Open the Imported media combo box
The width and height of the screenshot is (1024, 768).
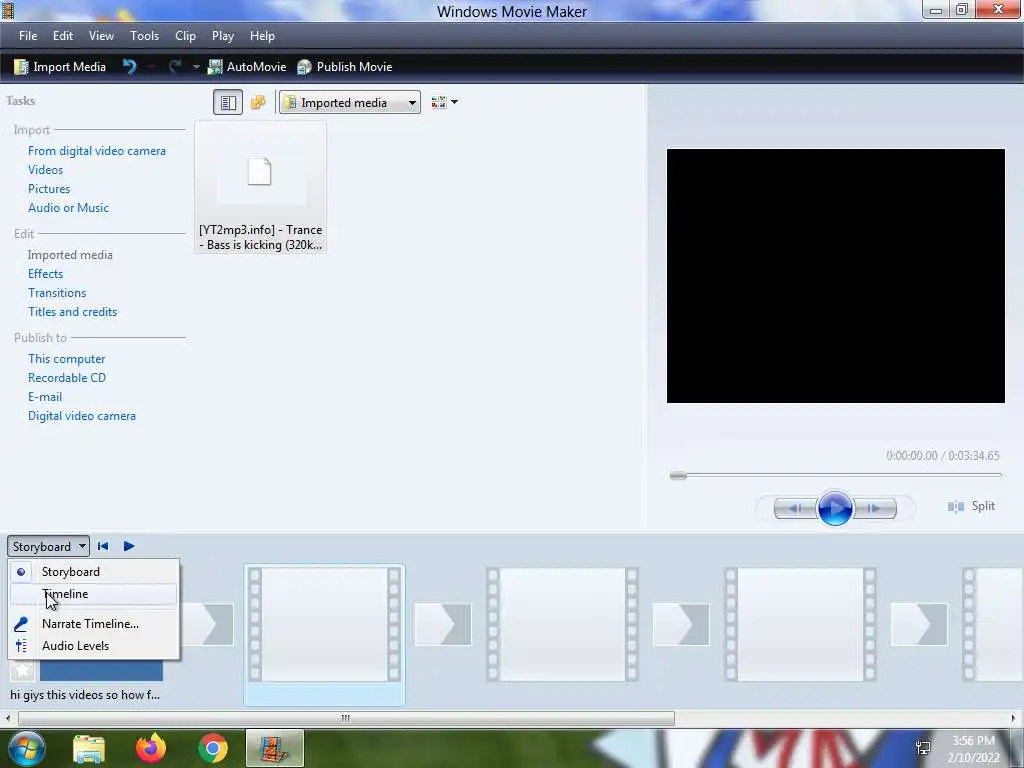pyautogui.click(x=350, y=103)
